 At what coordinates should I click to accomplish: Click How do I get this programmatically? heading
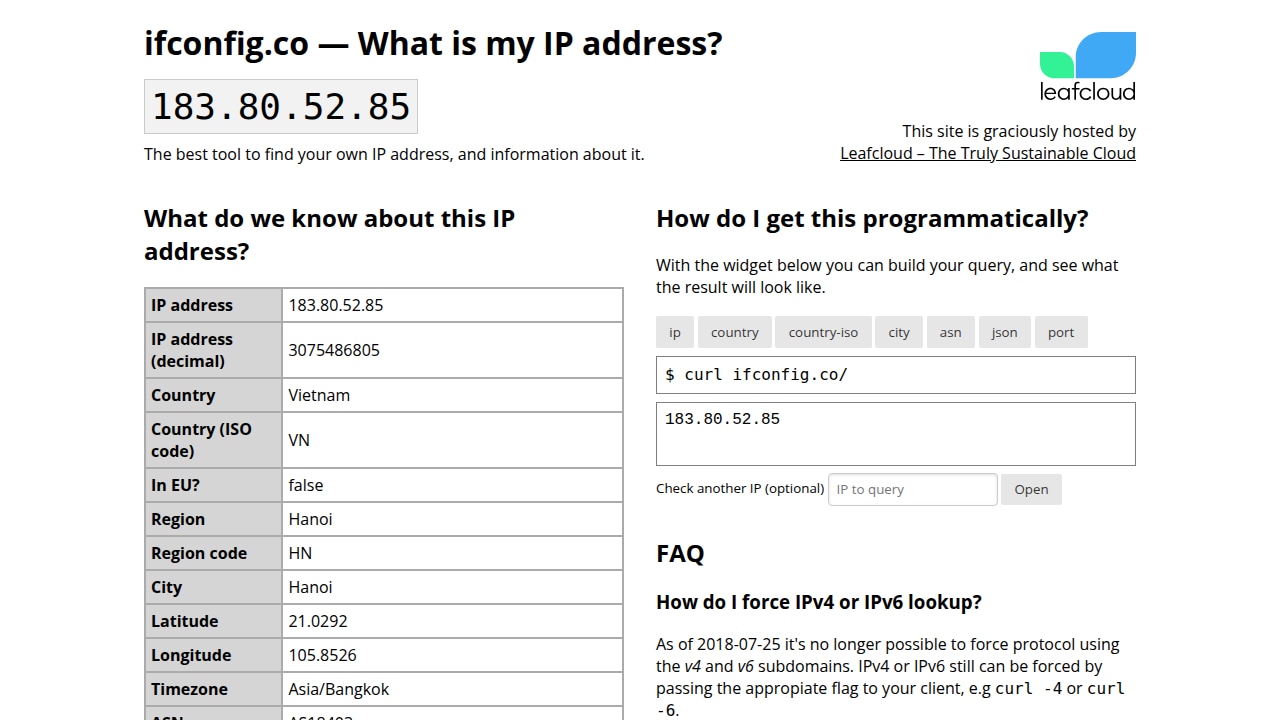(872, 219)
